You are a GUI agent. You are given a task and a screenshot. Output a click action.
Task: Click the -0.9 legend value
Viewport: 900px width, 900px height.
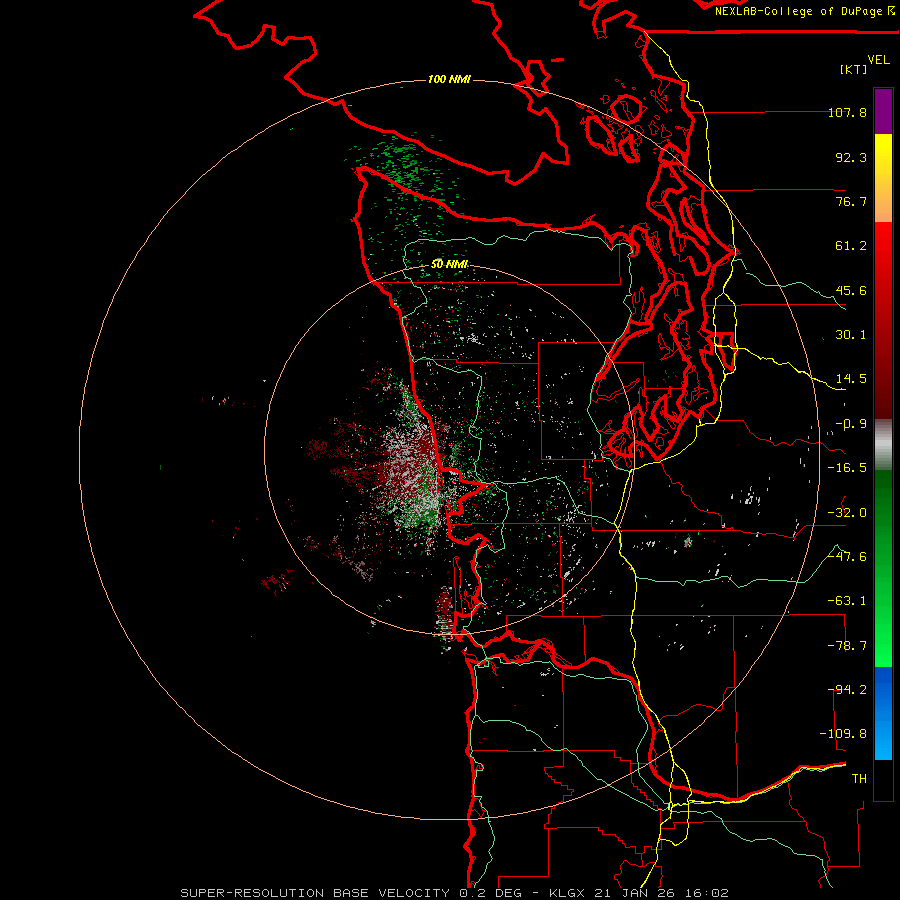[851, 424]
